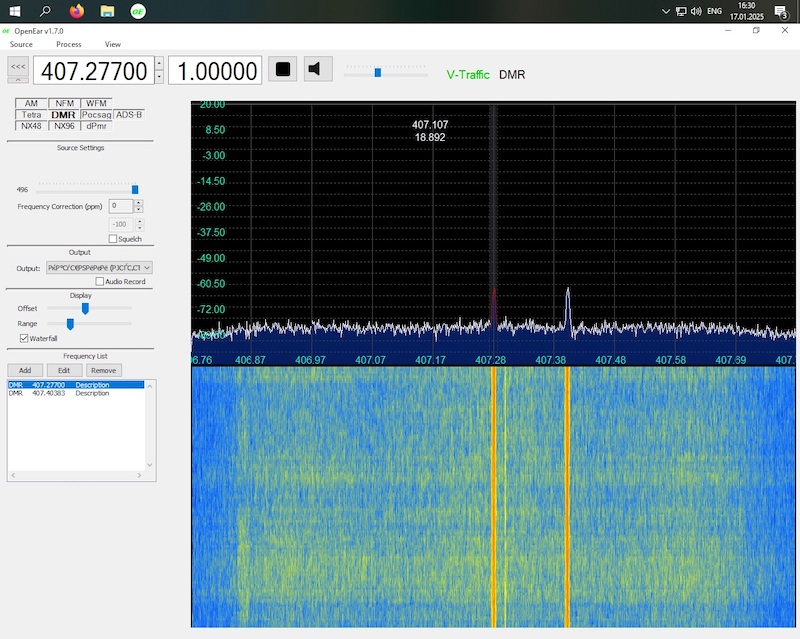800x639 pixels.
Task: Click the Add frequency button
Action: (x=25, y=370)
